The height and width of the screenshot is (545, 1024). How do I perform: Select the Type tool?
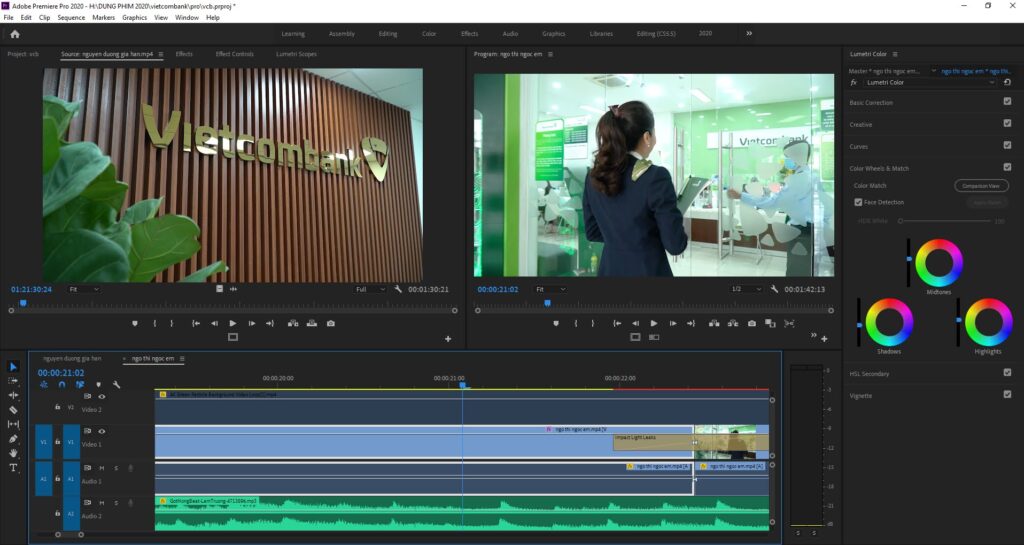click(13, 467)
